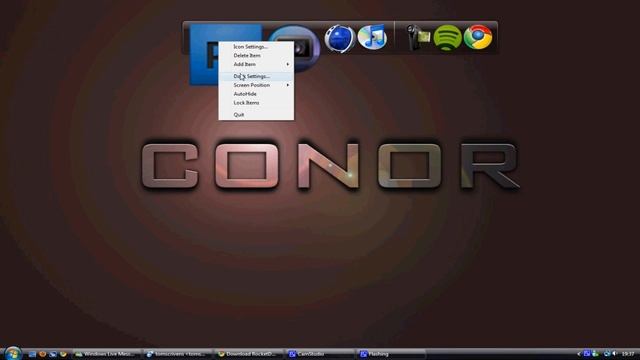Click the taskbar clock showing 19:37
Image resolution: width=640 pixels, height=360 pixels.
pyautogui.click(x=628, y=354)
